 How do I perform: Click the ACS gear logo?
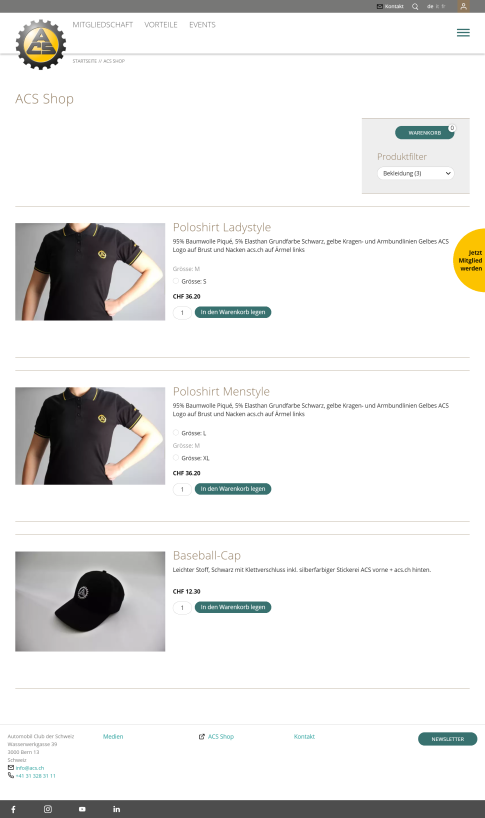pos(41,45)
